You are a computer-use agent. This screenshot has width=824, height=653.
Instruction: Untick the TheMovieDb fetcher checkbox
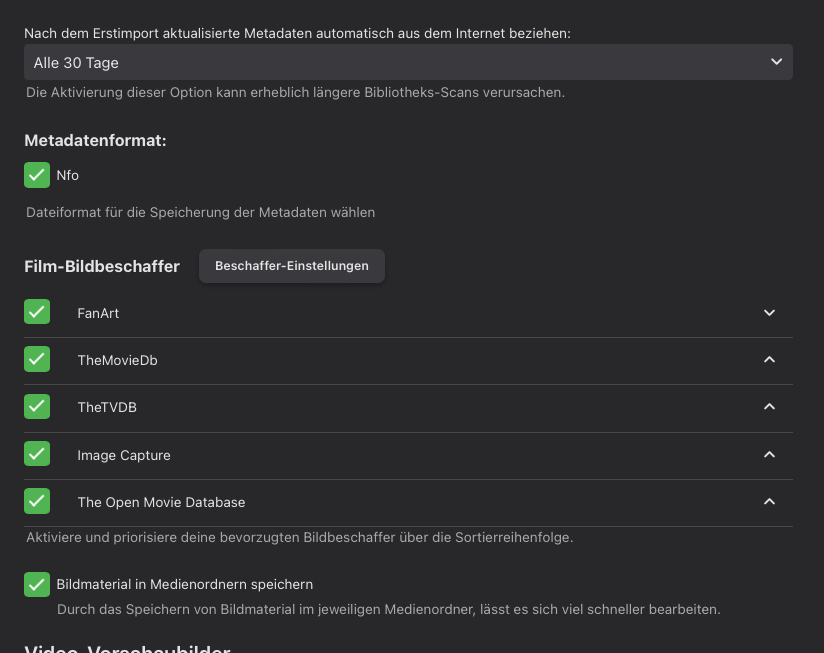coord(37,359)
